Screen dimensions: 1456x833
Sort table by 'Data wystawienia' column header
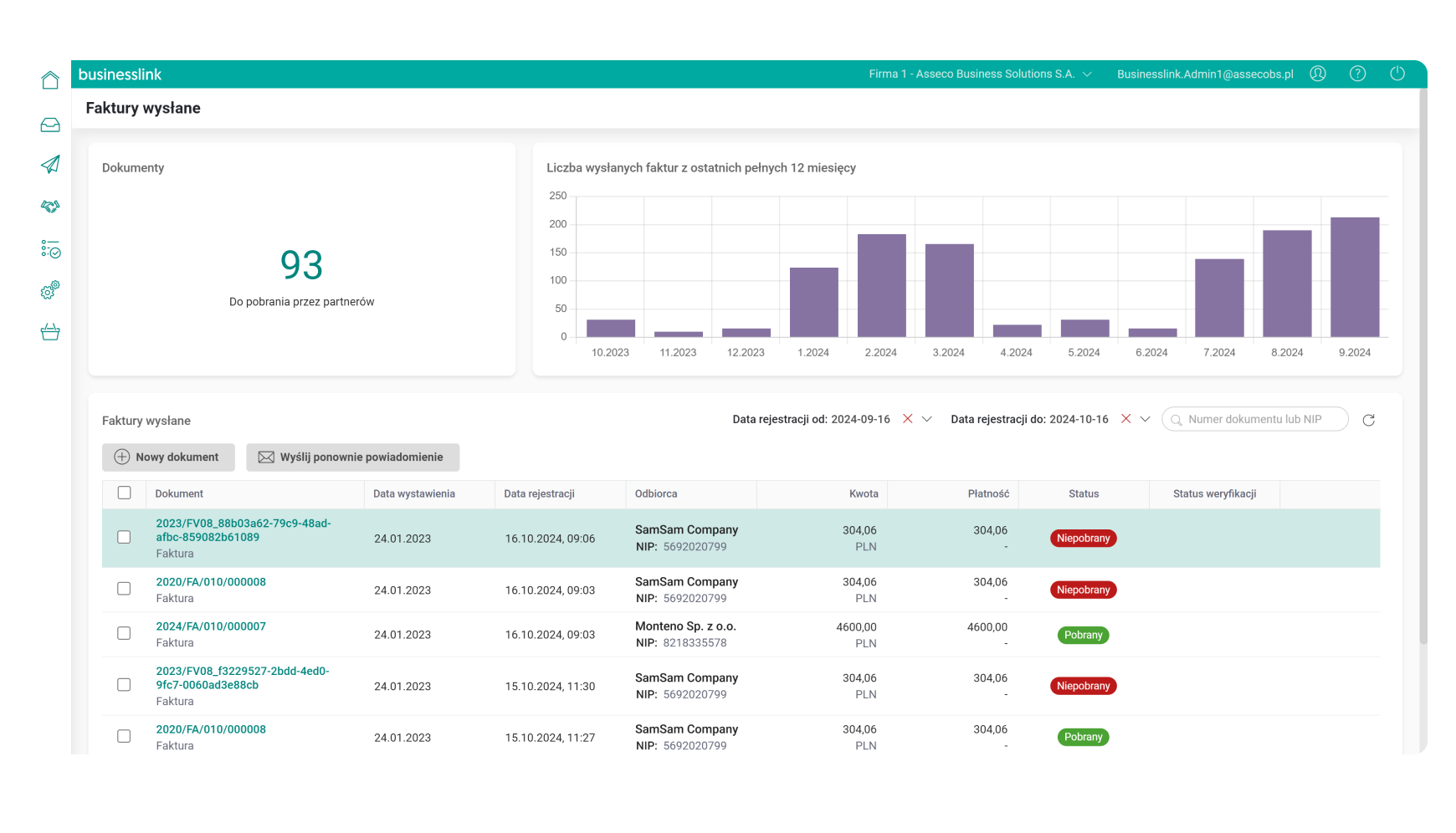[x=414, y=494]
